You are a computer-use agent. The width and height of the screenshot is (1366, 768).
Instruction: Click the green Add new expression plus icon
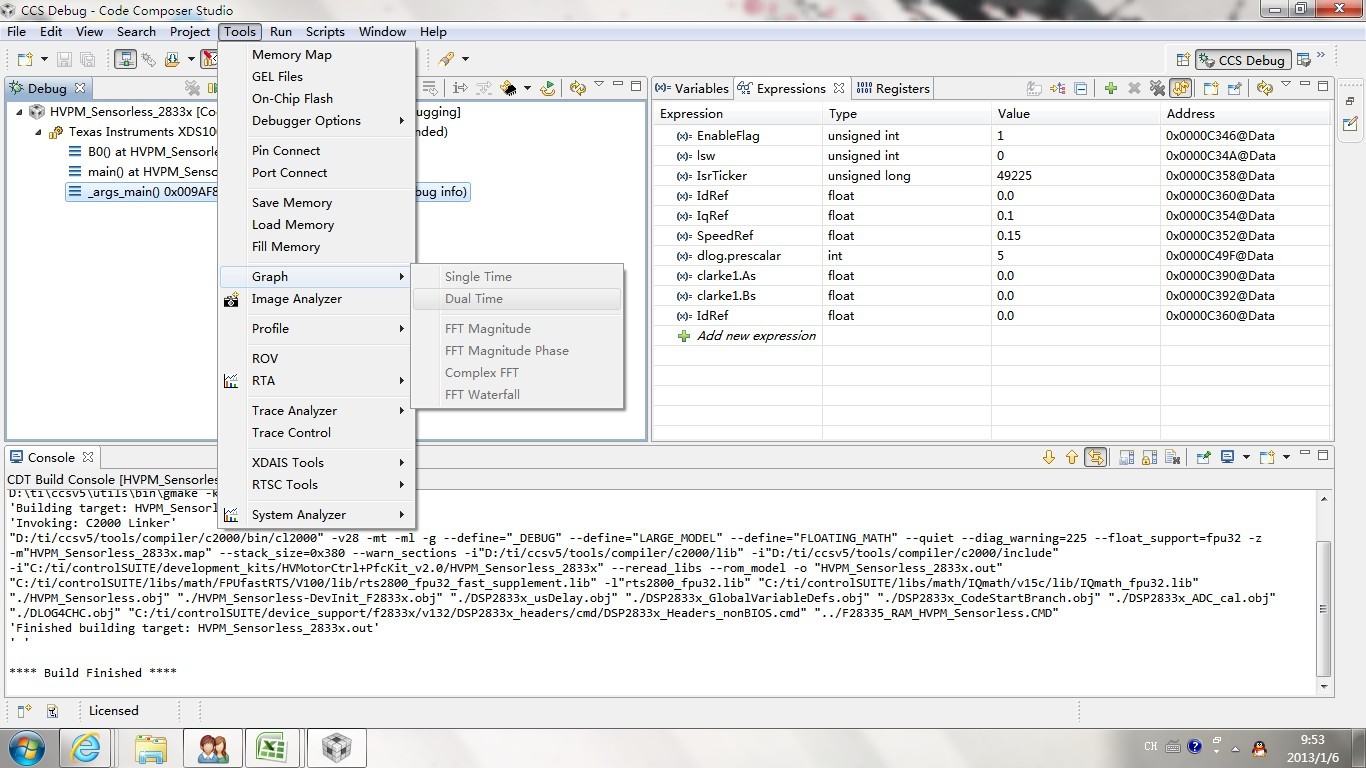click(x=1110, y=88)
